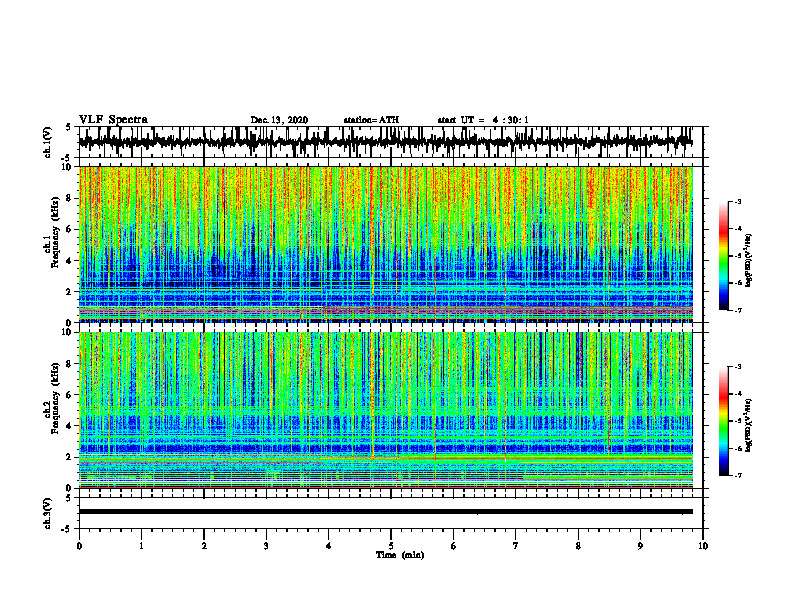
Task: Click the ch.3 flat voltage trace
Action: coord(385,512)
